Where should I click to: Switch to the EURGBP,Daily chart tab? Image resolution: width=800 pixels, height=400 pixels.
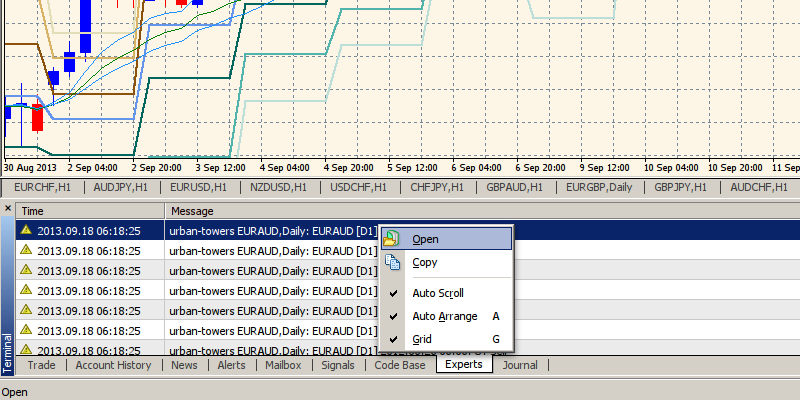600,187
